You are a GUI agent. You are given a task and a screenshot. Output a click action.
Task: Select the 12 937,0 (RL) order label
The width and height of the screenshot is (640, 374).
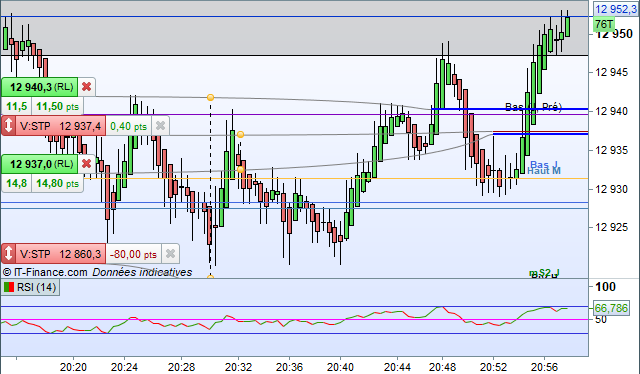point(41,164)
